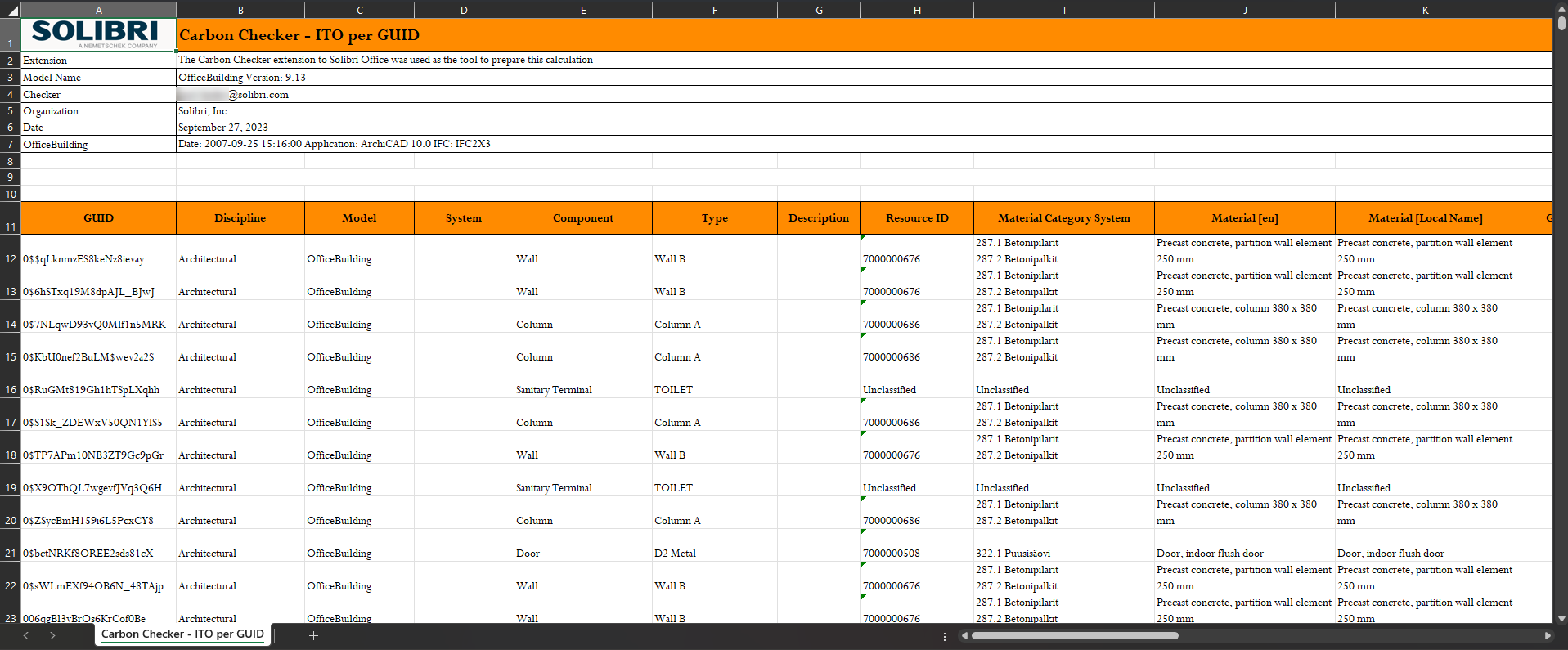Click resource ID 7000000686 in row 17
The image size is (1568, 650).
[917, 415]
